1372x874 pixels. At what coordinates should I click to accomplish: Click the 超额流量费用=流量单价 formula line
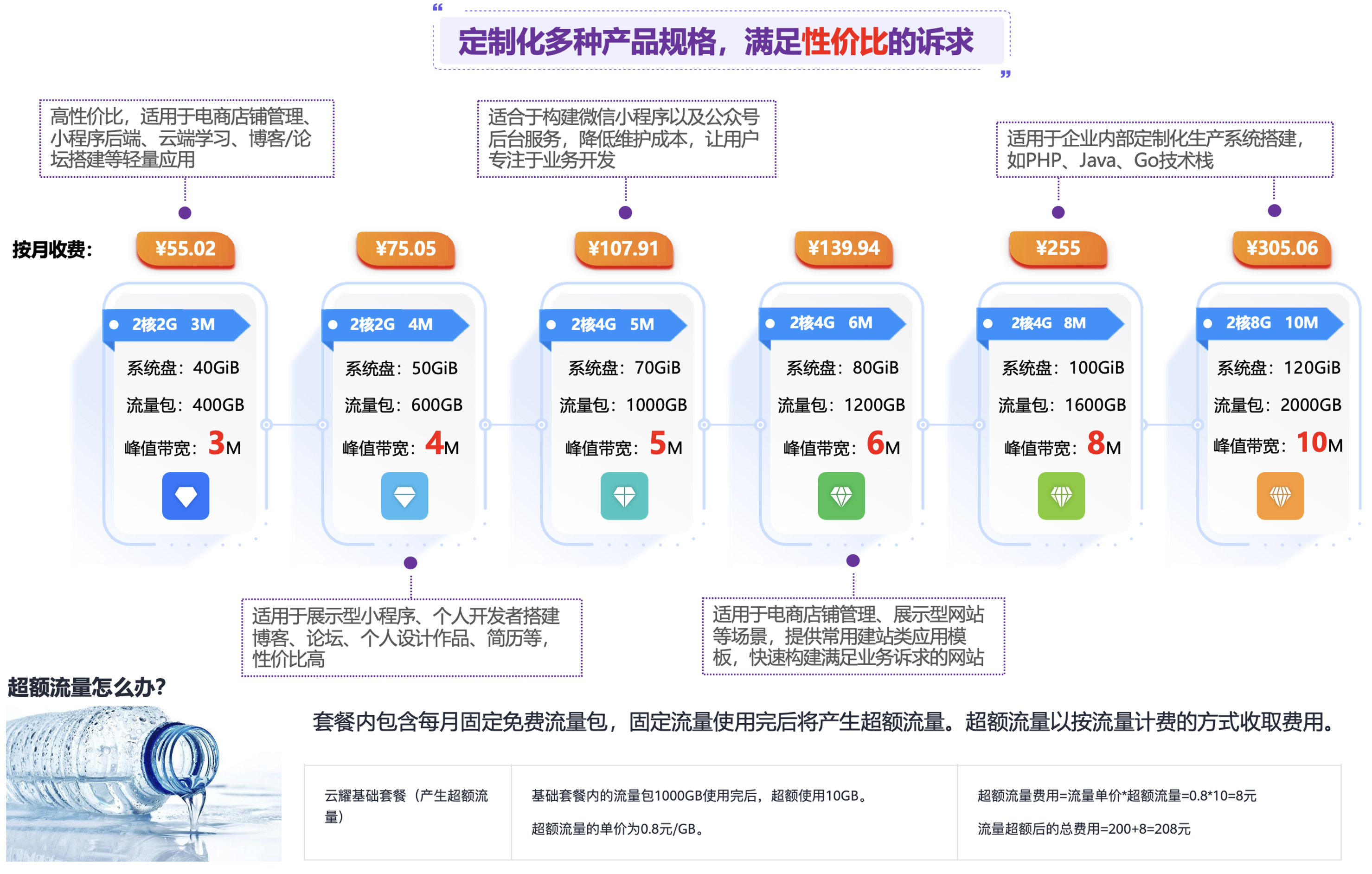coord(1117,796)
